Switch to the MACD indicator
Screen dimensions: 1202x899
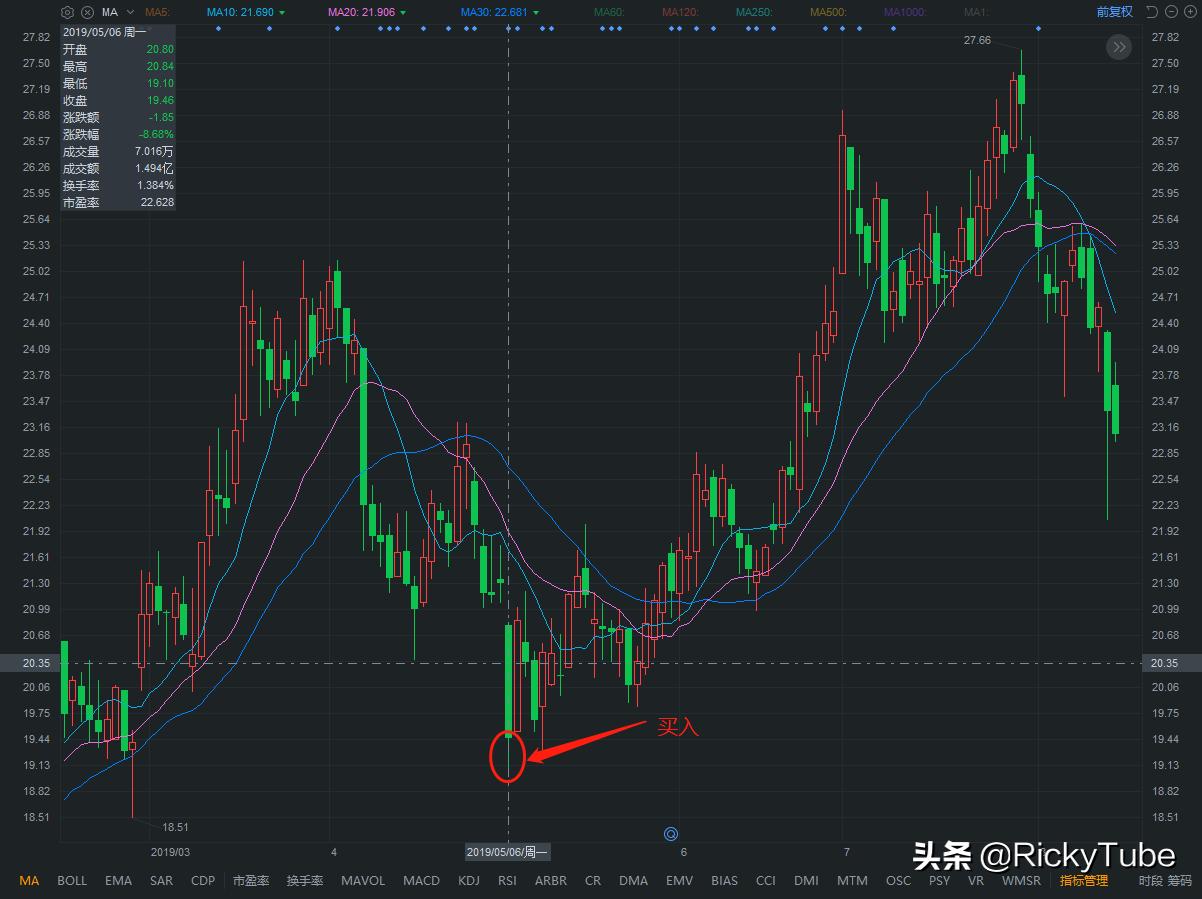coord(421,881)
